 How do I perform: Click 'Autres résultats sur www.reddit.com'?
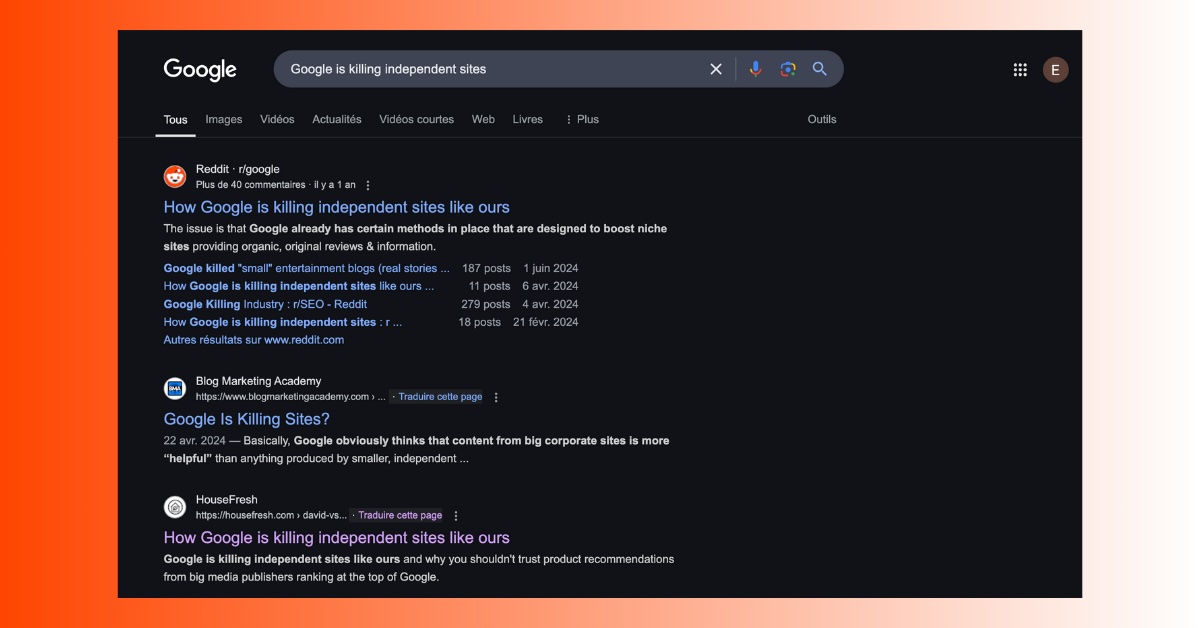pos(254,340)
